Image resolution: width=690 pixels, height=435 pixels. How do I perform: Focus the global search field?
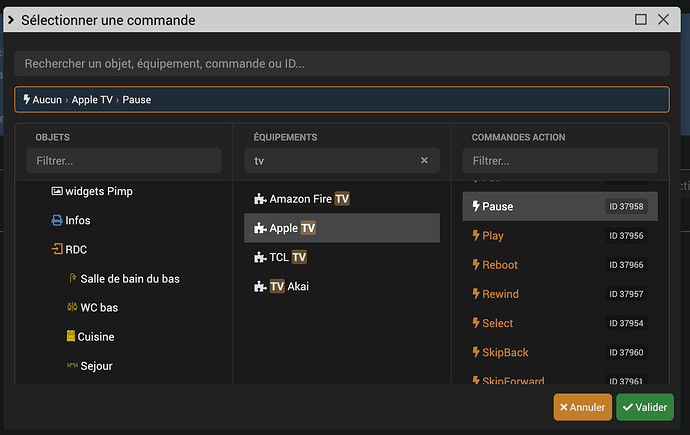(x=342, y=64)
